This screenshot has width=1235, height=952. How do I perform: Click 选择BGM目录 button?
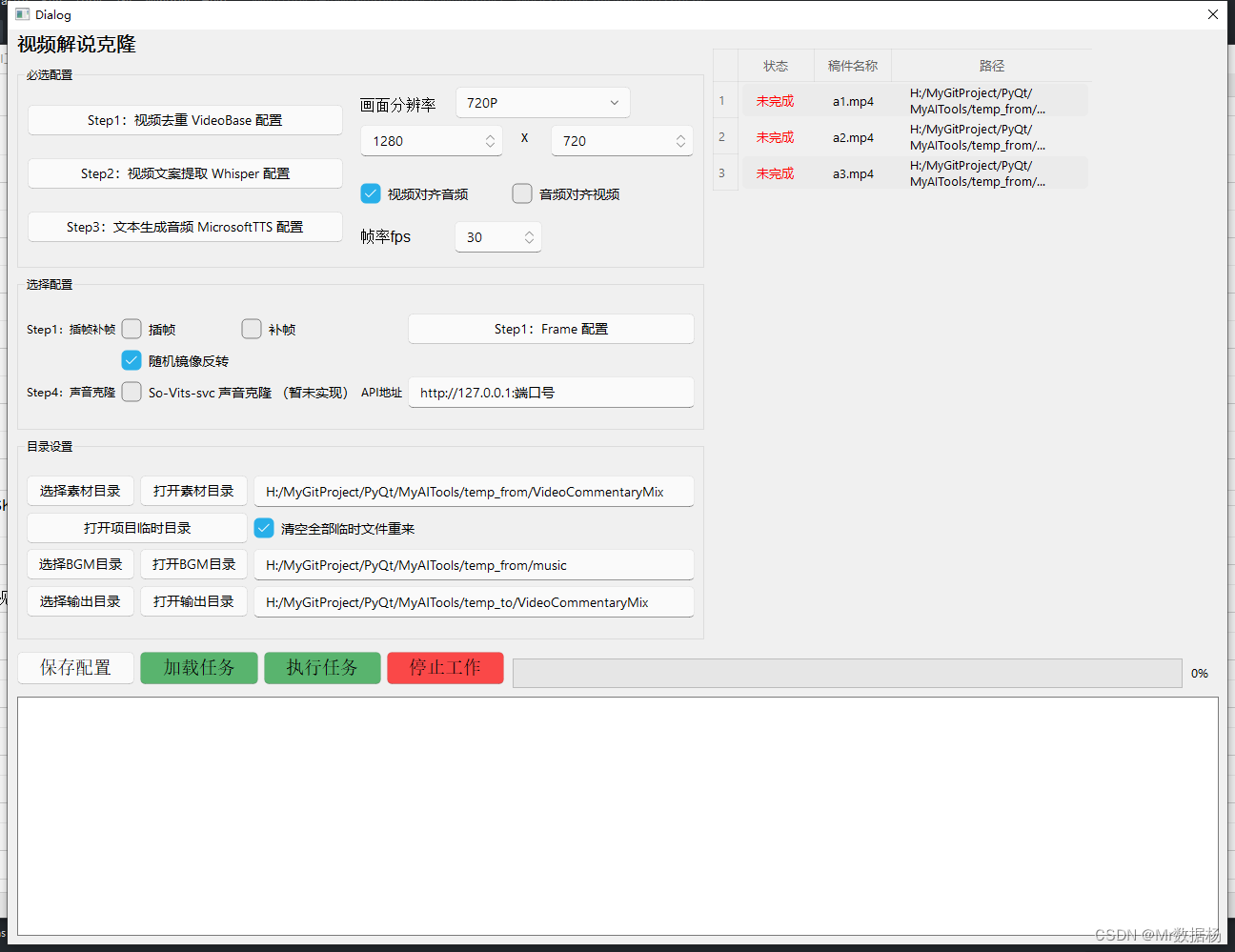pyautogui.click(x=80, y=564)
